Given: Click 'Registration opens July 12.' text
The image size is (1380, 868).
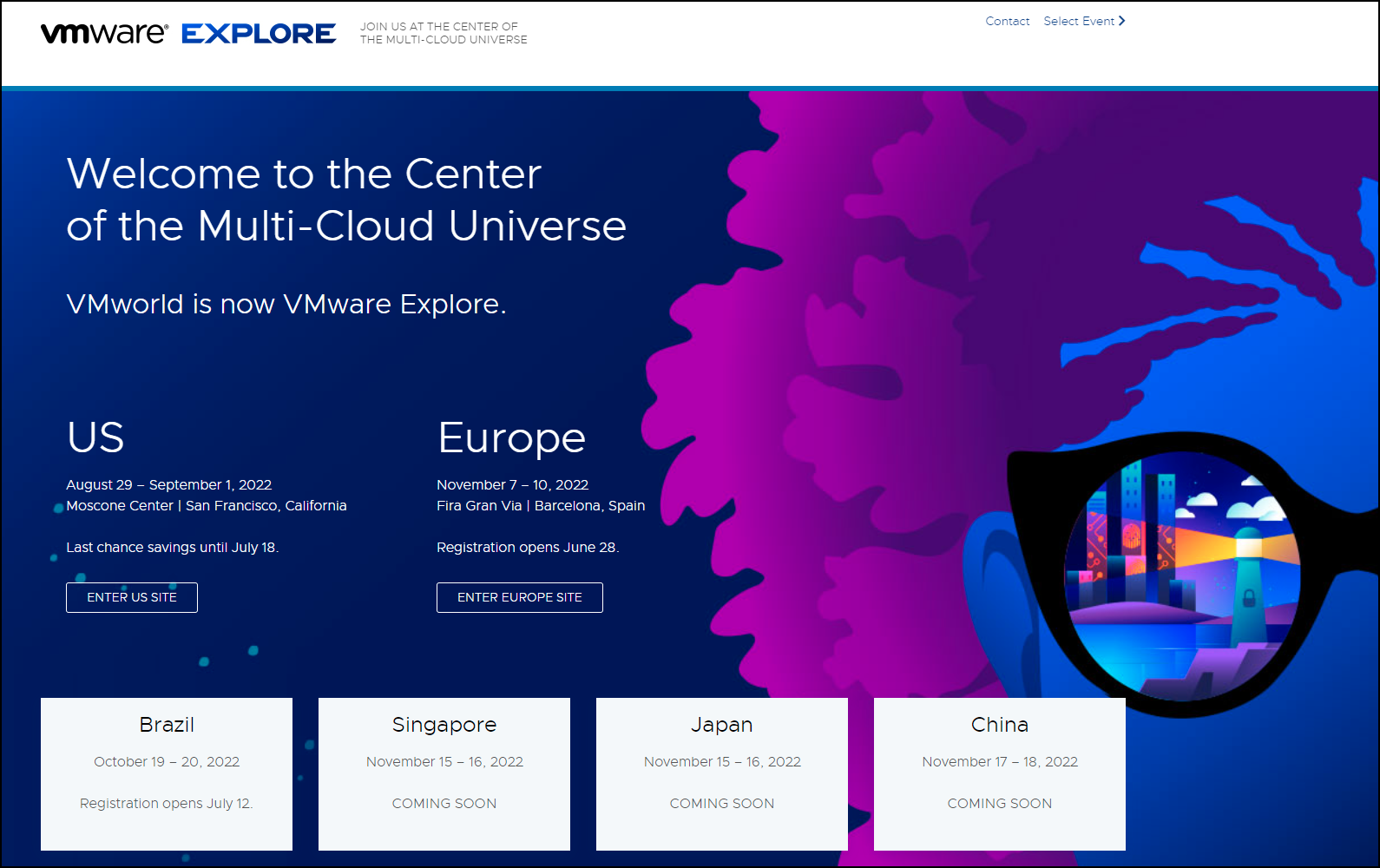Looking at the screenshot, I should click(167, 803).
